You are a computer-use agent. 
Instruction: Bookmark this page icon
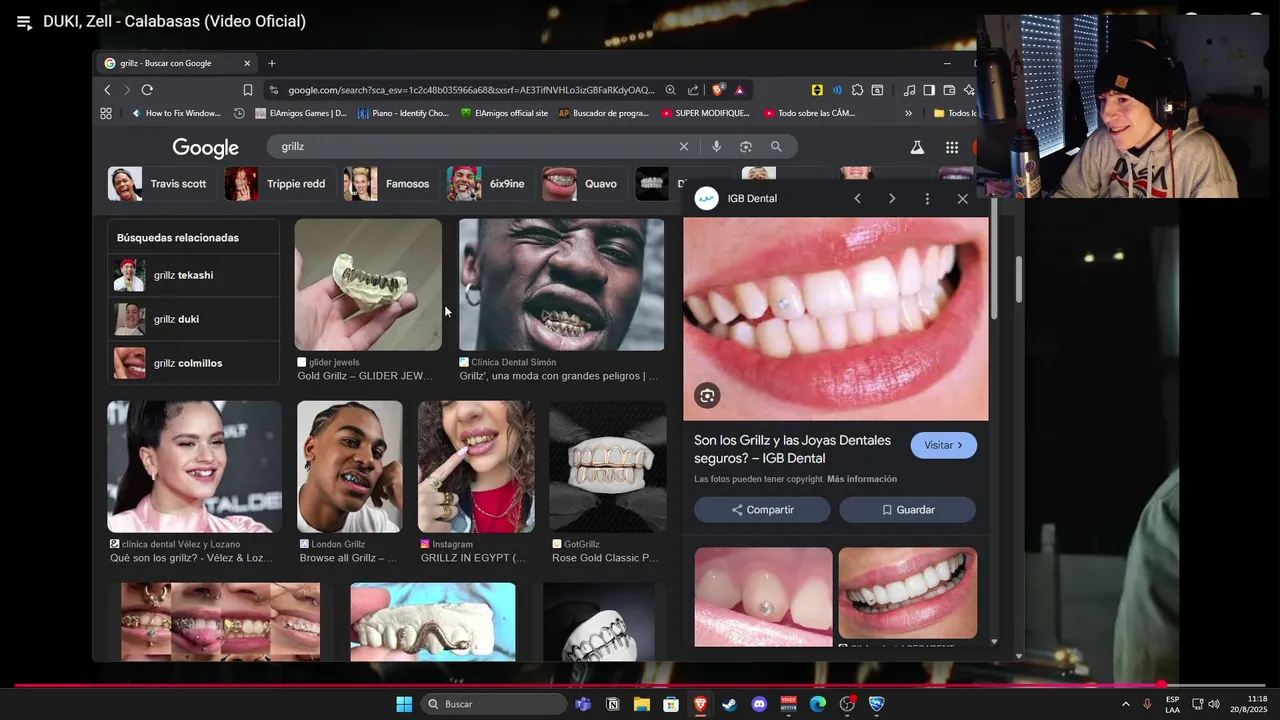point(248,90)
